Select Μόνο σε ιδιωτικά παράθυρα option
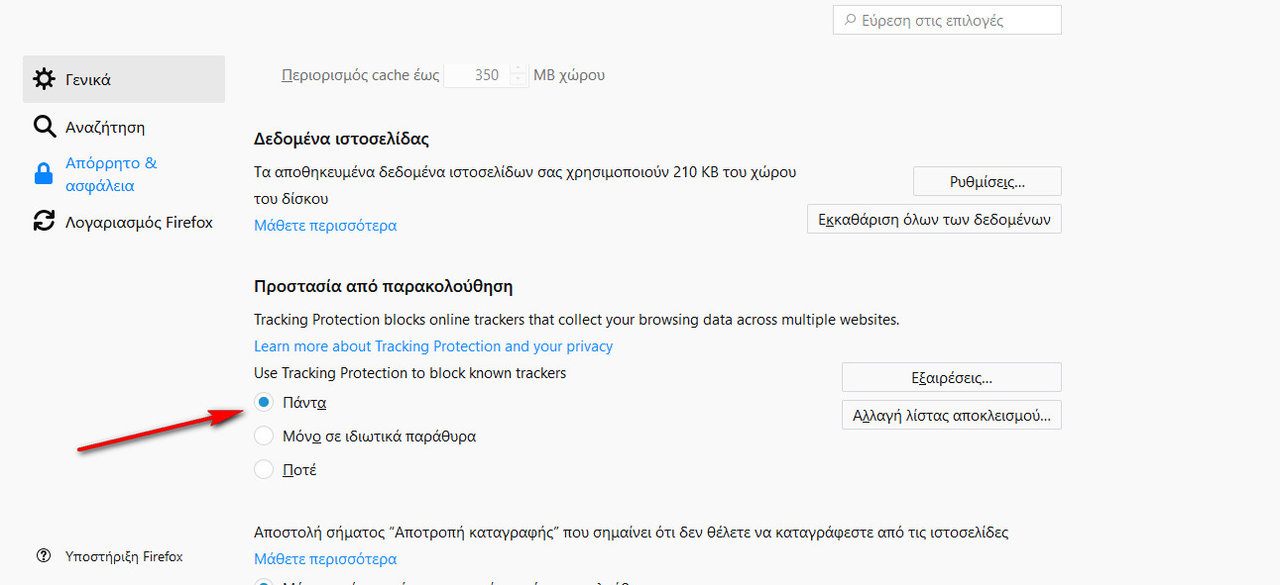1280x585 pixels. [263, 436]
